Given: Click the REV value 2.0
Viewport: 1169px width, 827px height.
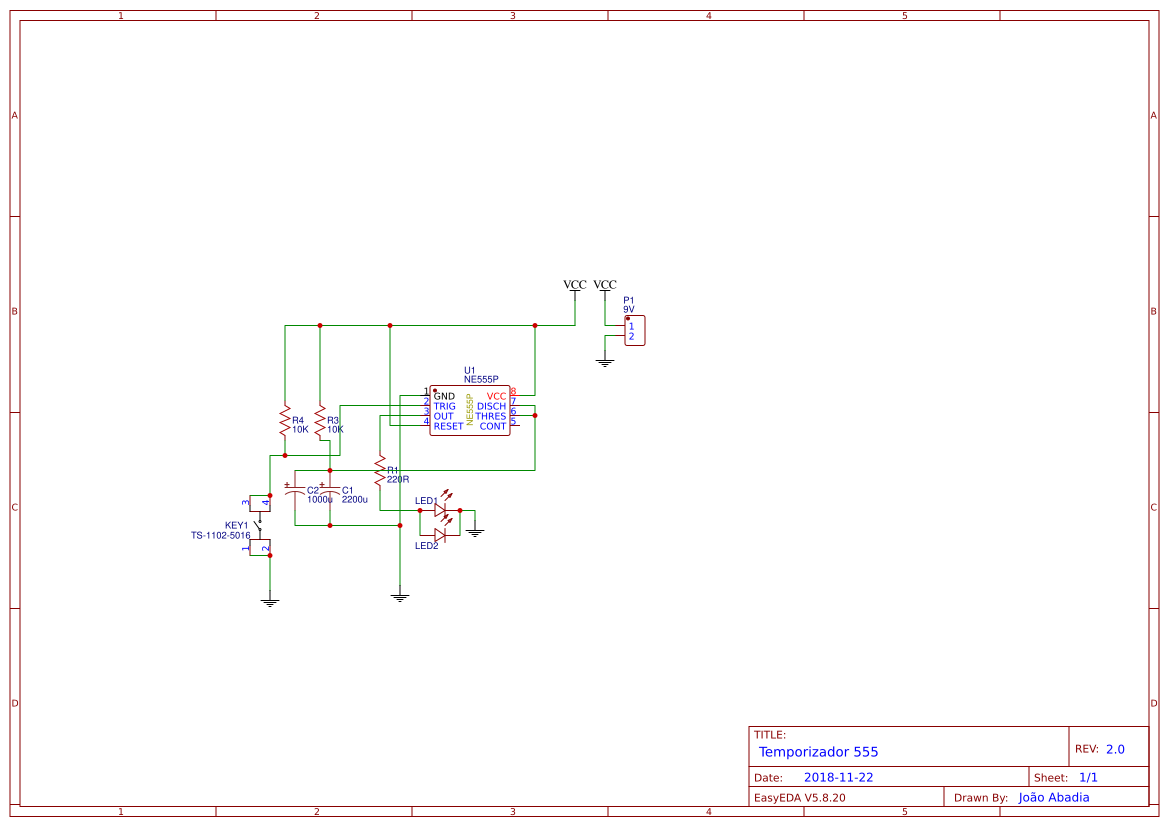Looking at the screenshot, I should pos(1115,749).
